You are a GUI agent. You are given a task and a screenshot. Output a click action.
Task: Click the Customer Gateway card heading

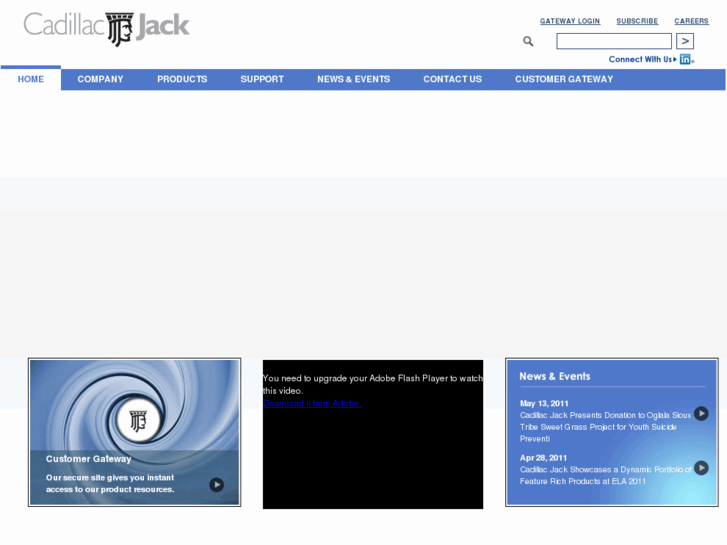point(89,459)
